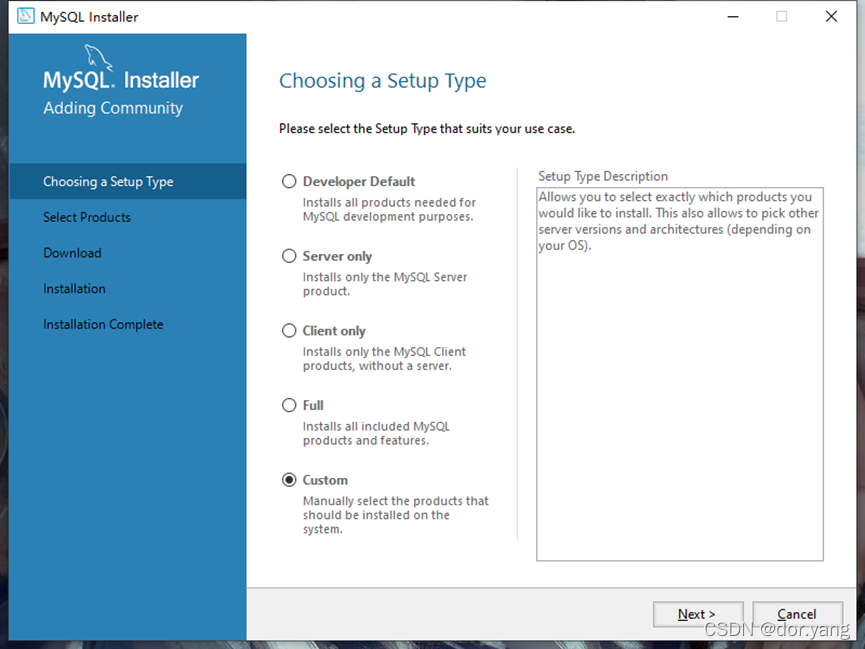Click 'Installs all products needed' description
Screen dimensions: 865x649
click(x=389, y=209)
